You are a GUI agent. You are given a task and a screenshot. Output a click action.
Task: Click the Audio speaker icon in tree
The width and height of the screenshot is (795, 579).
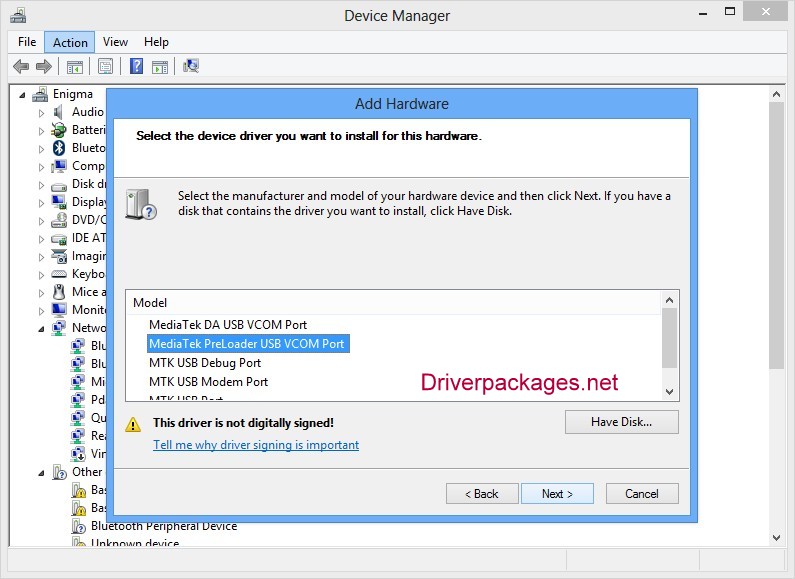59,112
